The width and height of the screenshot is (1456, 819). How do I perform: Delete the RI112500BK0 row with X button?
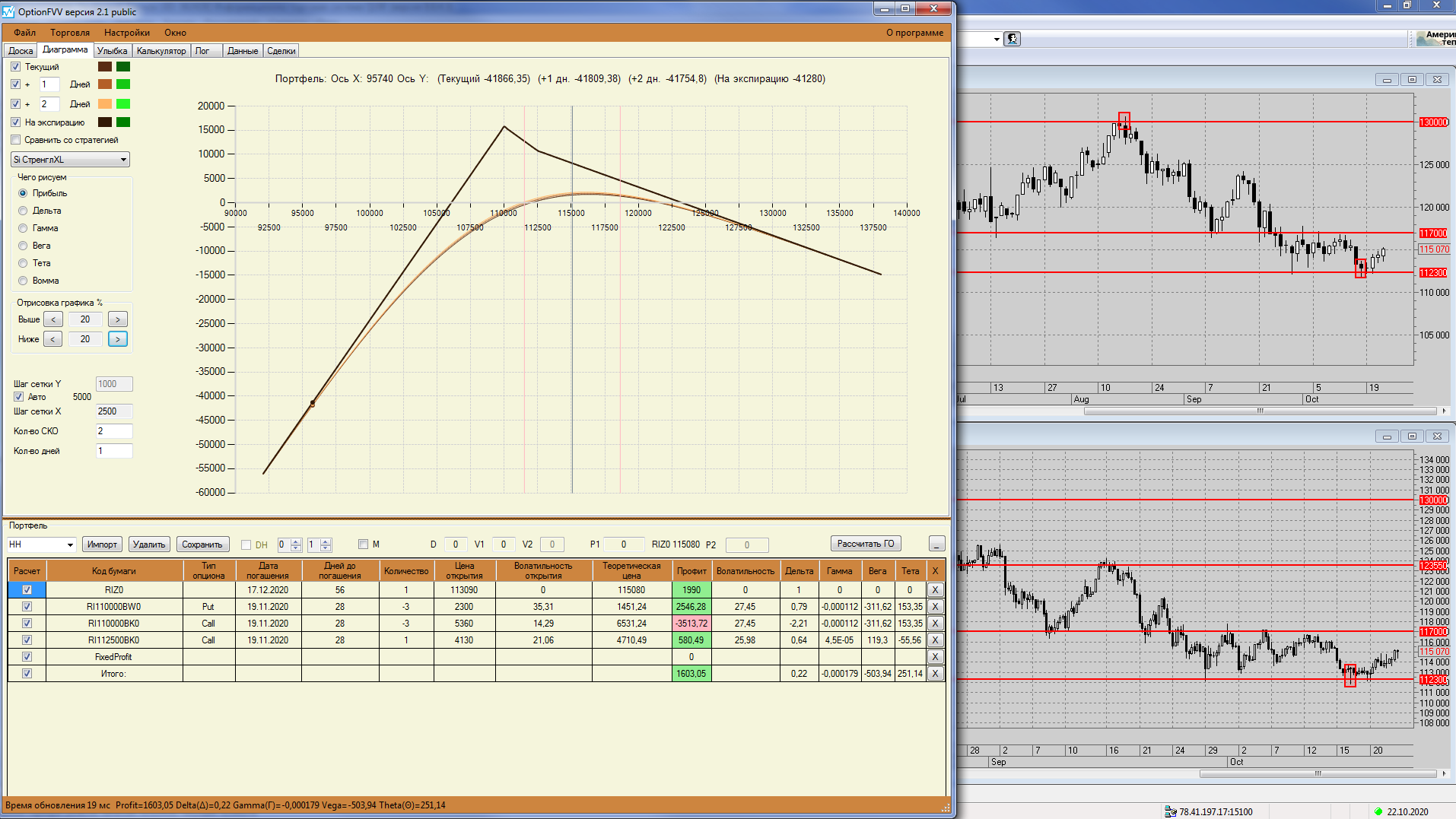[936, 640]
